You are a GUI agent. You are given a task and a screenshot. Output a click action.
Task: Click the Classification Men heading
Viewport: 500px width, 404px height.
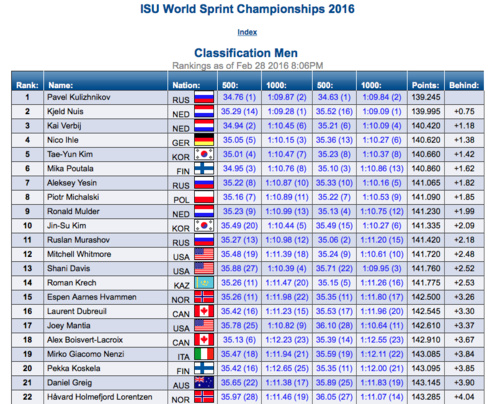[246, 53]
